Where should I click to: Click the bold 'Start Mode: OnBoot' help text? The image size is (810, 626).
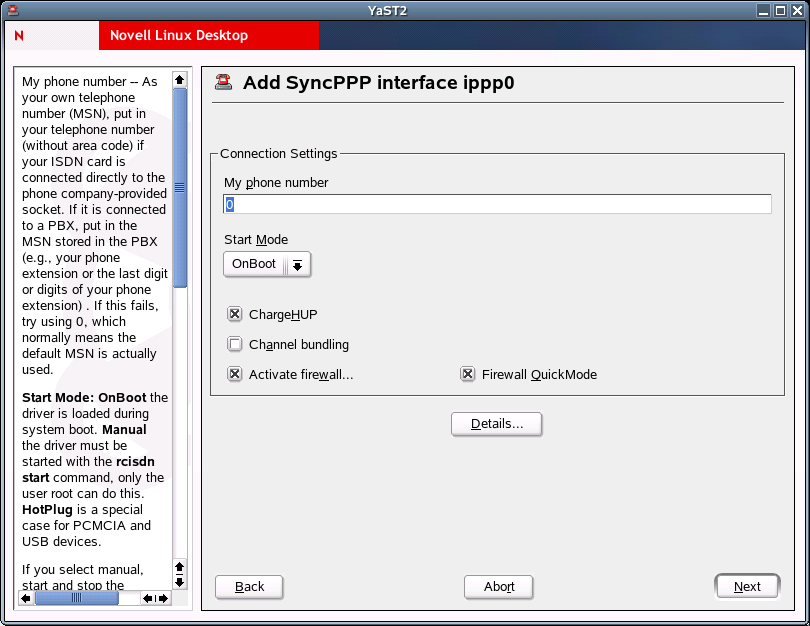coord(84,398)
